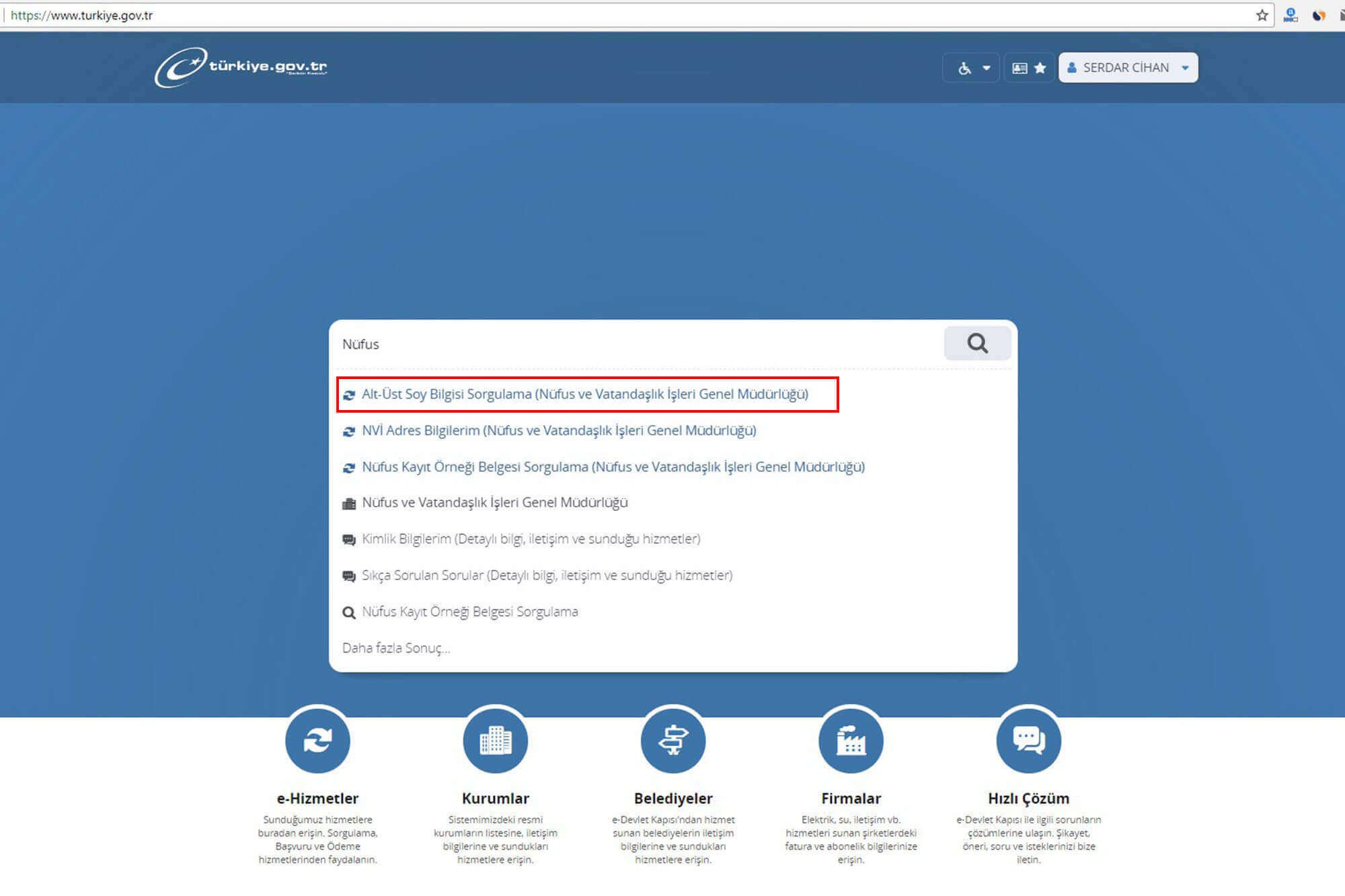The height and width of the screenshot is (896, 1345).
Task: Click the chat icon beside Kimlik Bilgilerim
Action: pyautogui.click(x=349, y=540)
